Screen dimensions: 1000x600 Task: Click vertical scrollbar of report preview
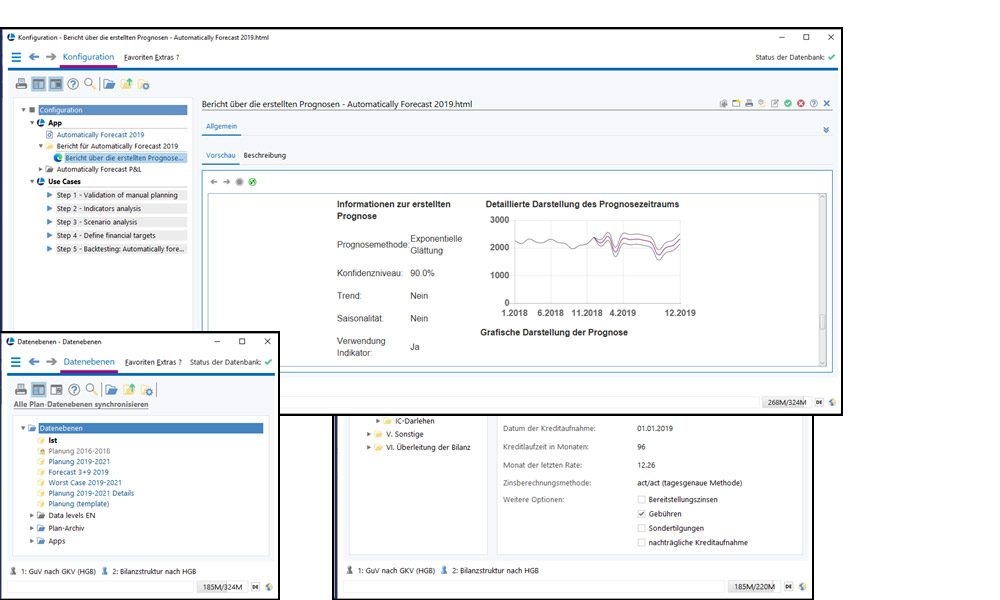pyautogui.click(x=822, y=279)
